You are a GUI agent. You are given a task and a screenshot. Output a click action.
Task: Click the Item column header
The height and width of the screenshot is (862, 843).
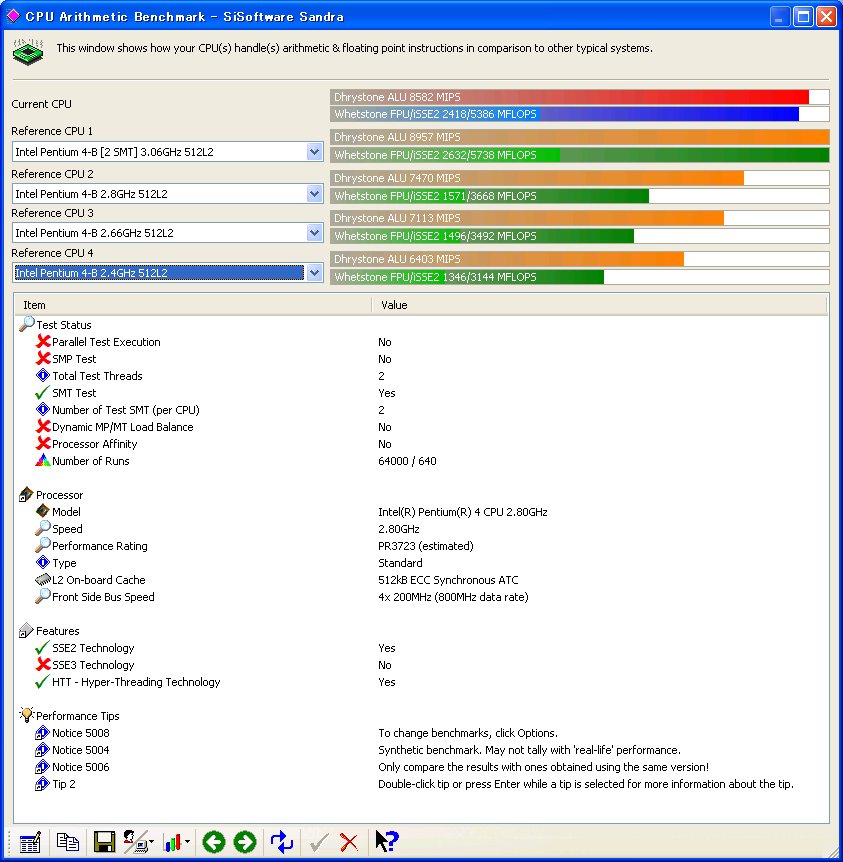coord(193,305)
